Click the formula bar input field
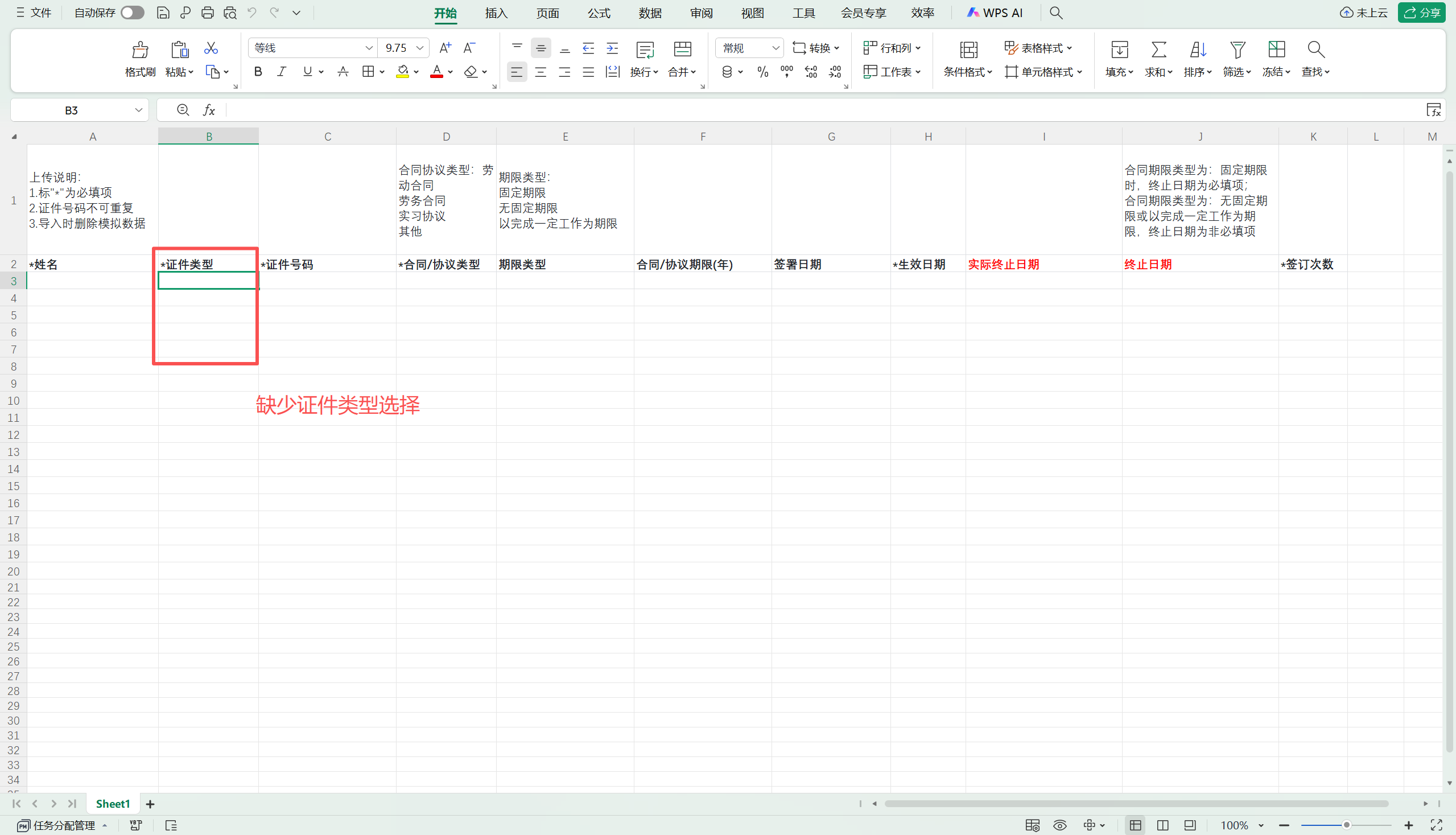 [x=802, y=110]
